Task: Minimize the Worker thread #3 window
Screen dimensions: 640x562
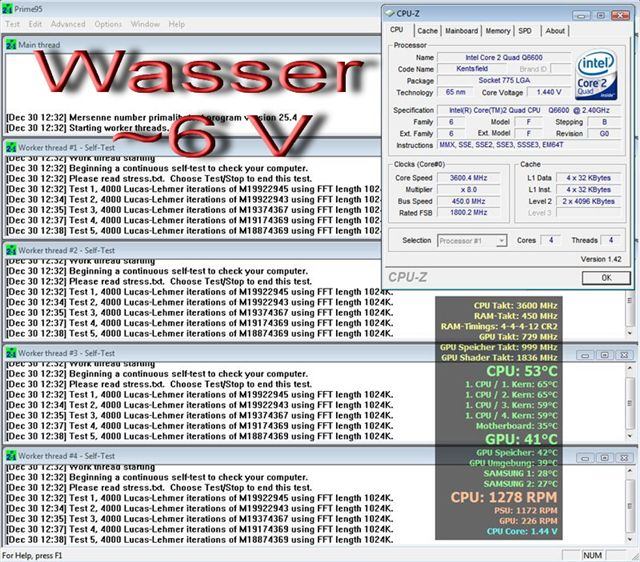Action: pos(585,355)
